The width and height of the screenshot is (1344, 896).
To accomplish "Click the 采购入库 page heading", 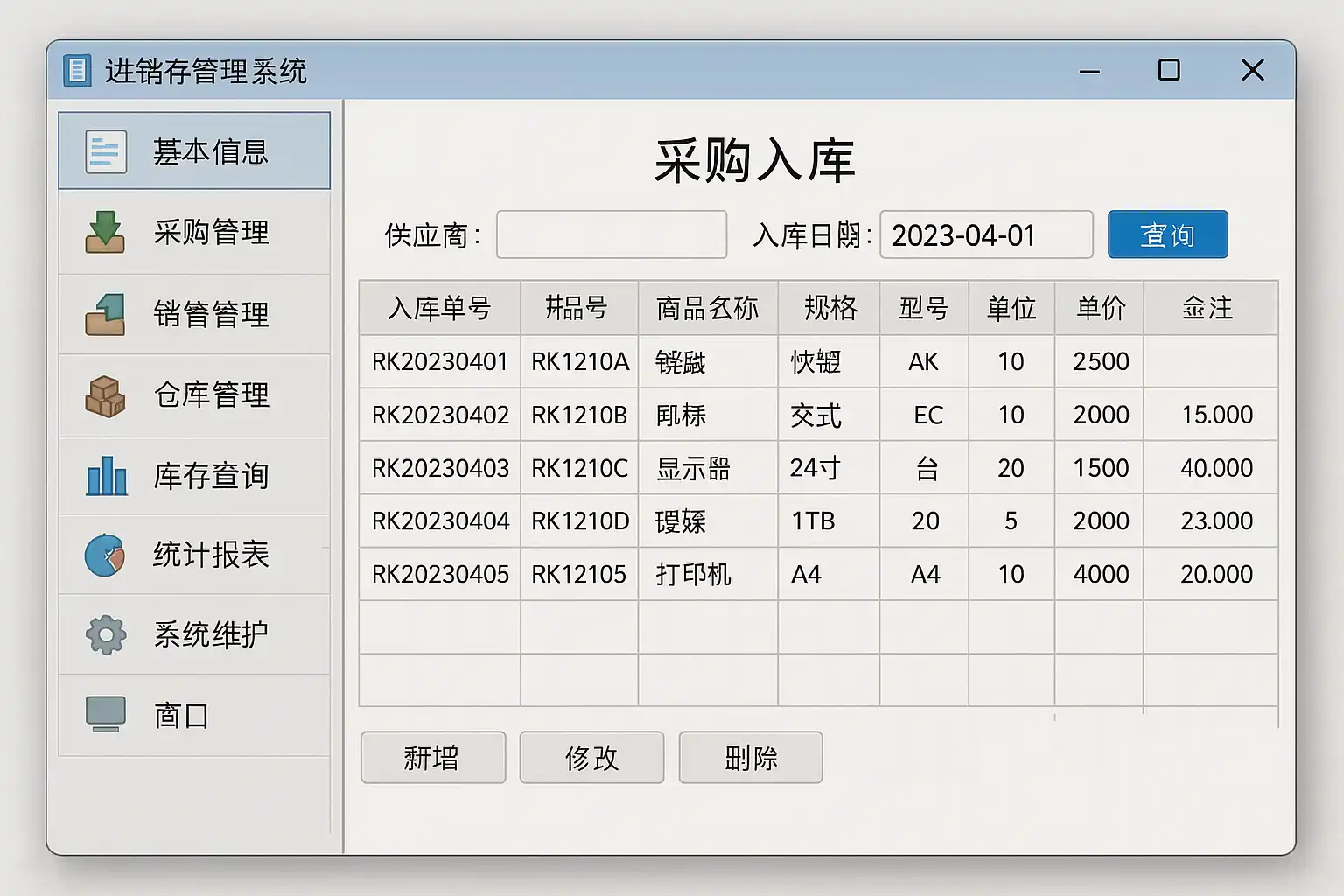I will [x=754, y=160].
